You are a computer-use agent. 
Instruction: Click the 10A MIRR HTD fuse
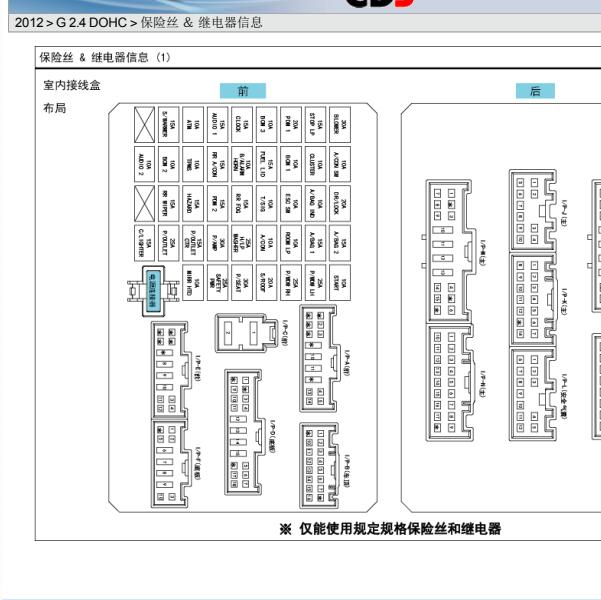tap(193, 283)
